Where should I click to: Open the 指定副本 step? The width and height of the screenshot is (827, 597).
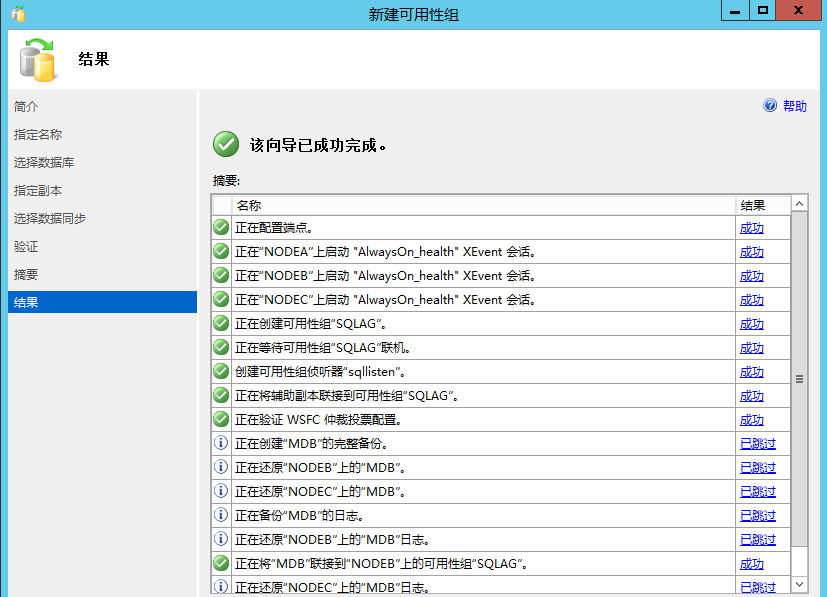click(x=38, y=190)
